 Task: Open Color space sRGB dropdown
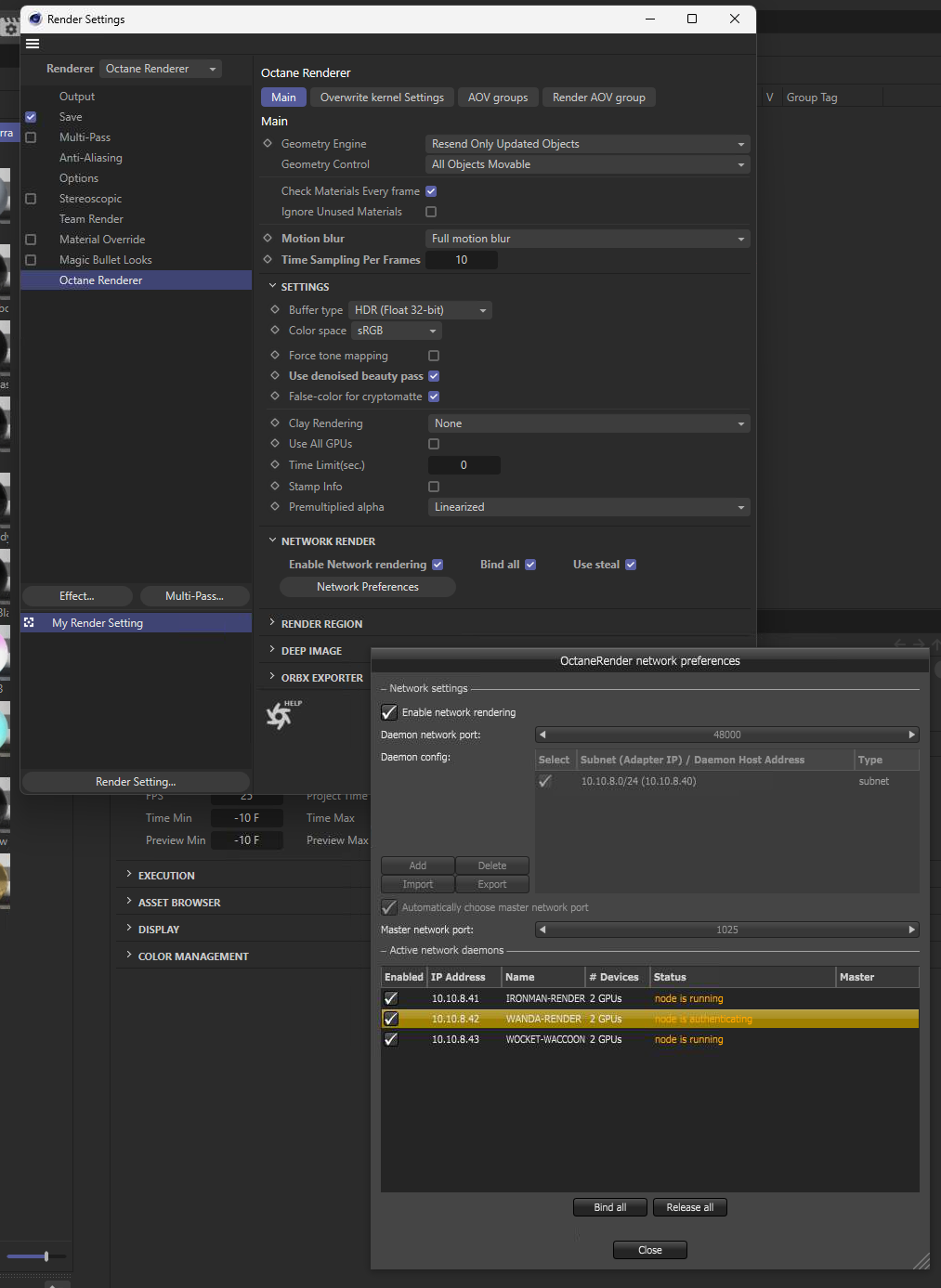(396, 331)
